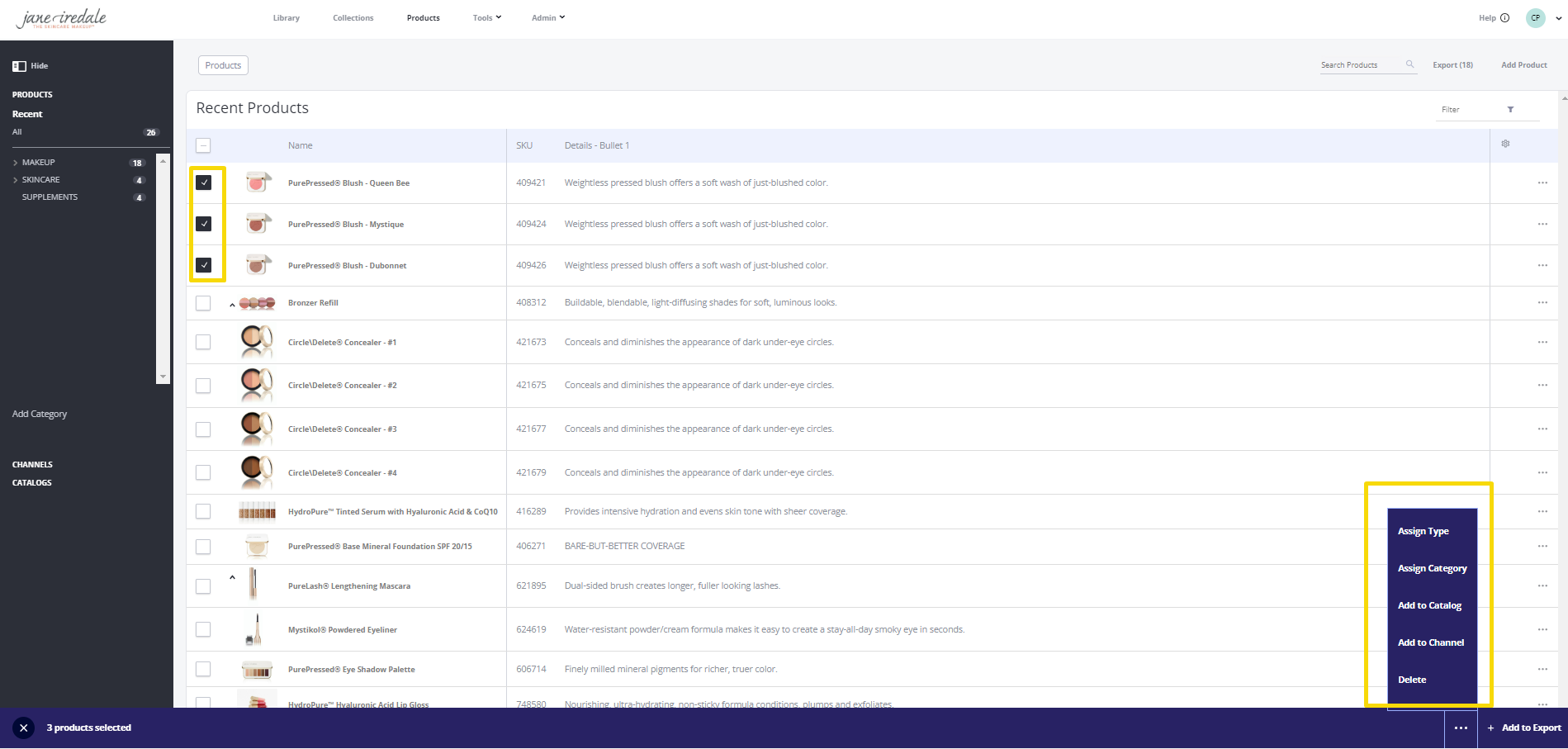Open the CP user avatar
The width and height of the screenshot is (1568, 749).
click(1535, 18)
